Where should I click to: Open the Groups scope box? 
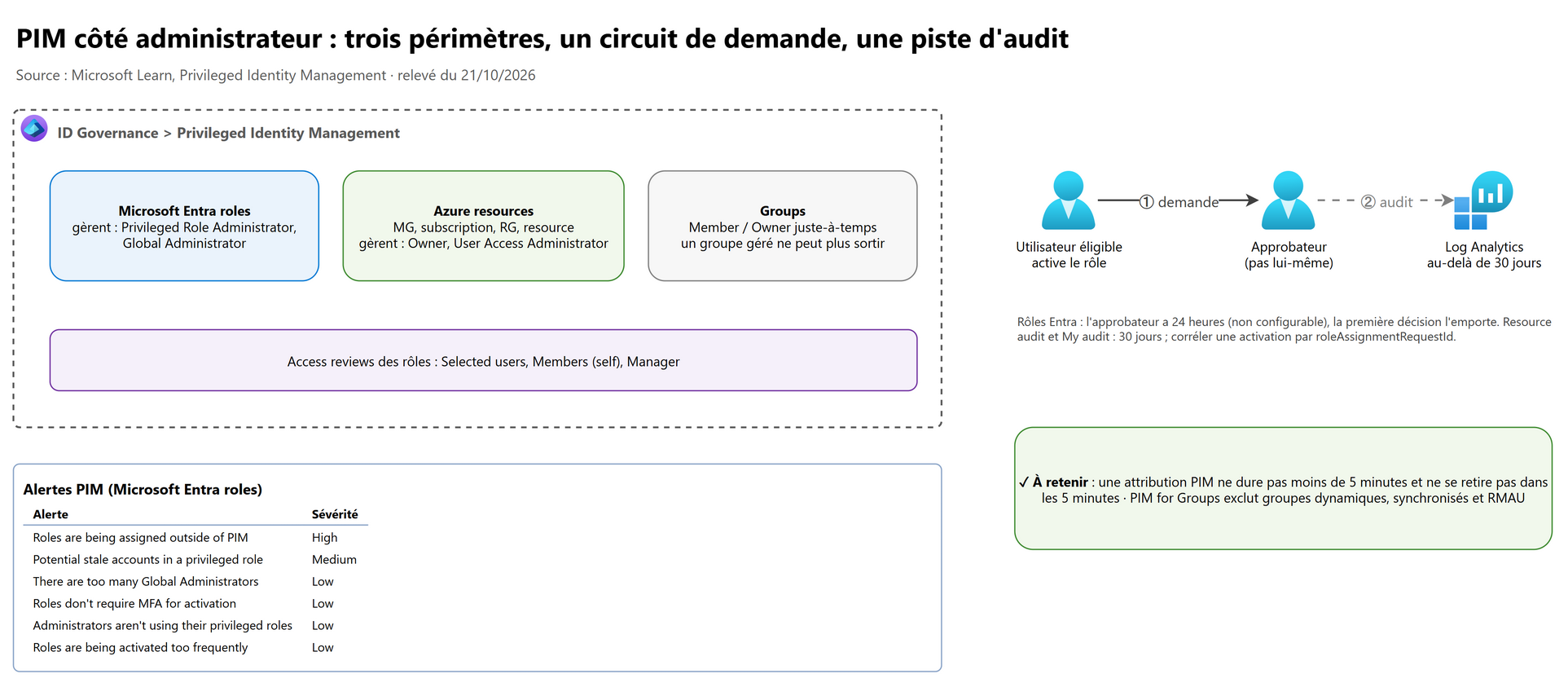click(x=783, y=226)
